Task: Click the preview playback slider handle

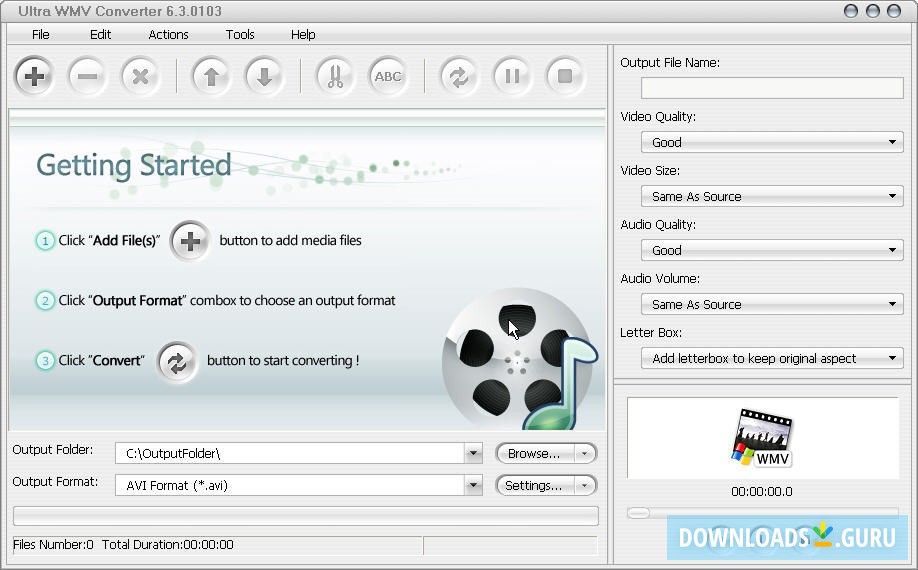Action: point(638,513)
